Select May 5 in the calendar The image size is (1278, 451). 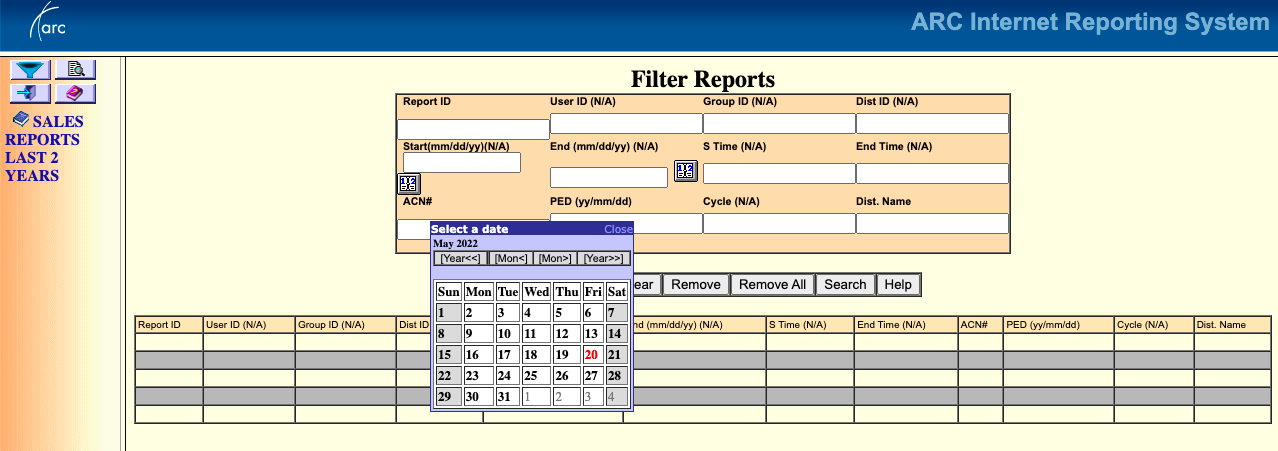(x=566, y=313)
